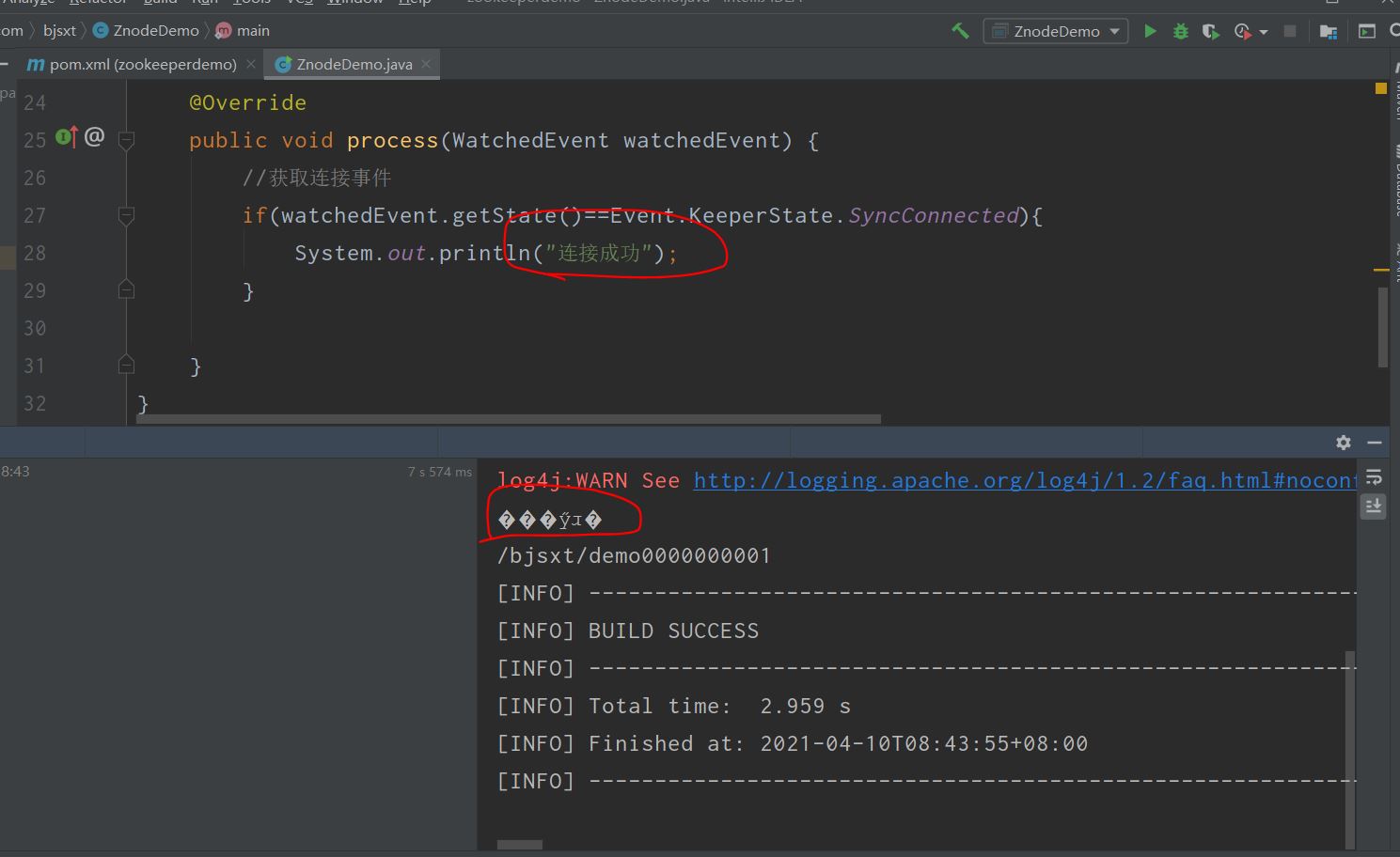Click KeeperState in the line 27 condition

(x=761, y=215)
